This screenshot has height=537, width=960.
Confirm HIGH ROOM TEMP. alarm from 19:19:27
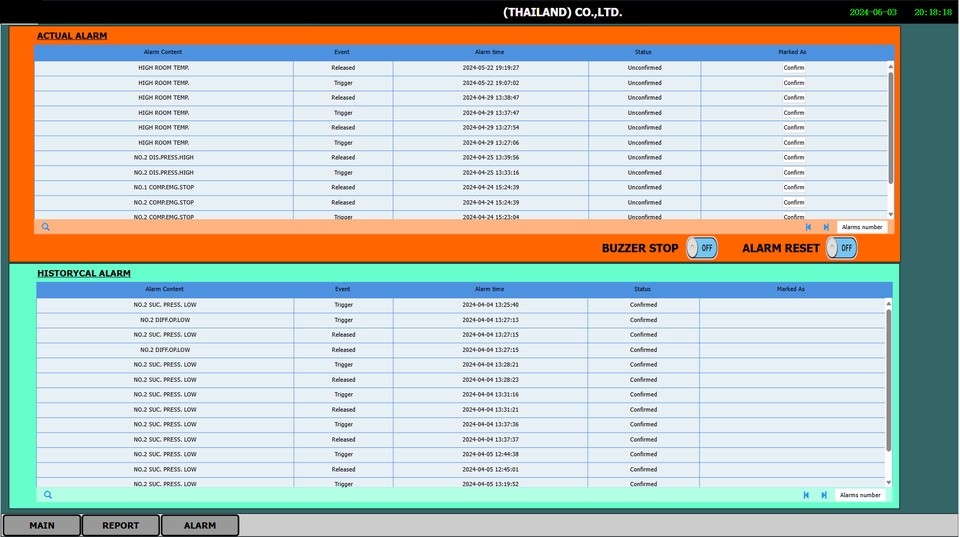click(793, 68)
